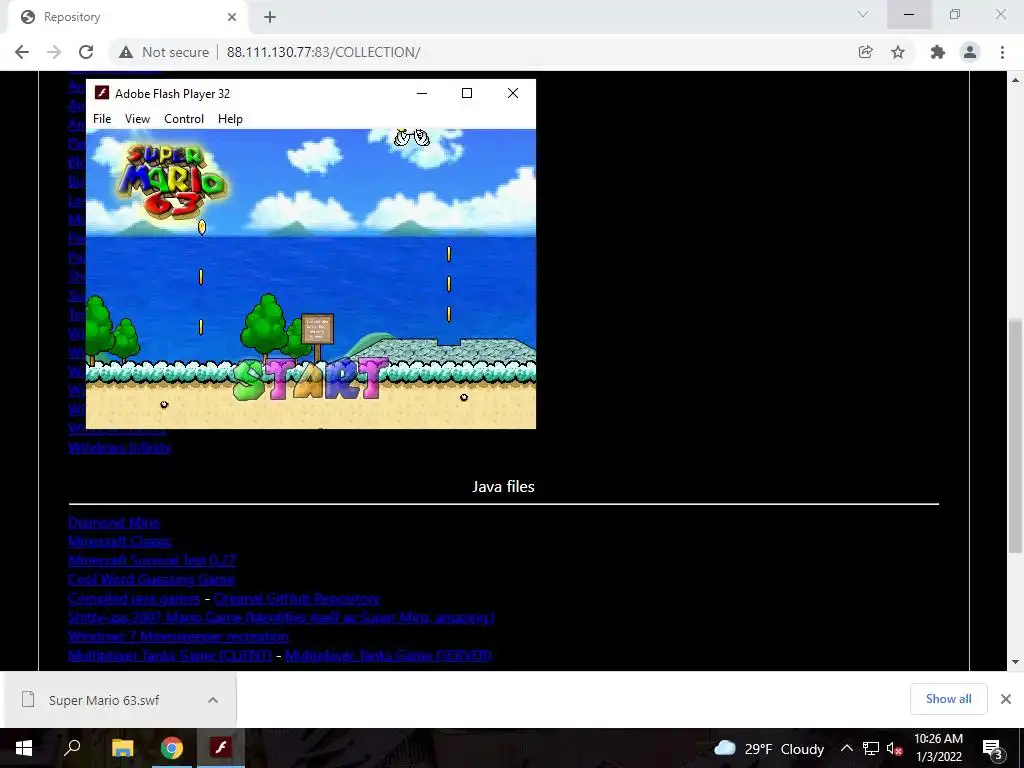
Task: Open the Flash Player Help menu
Action: click(231, 119)
